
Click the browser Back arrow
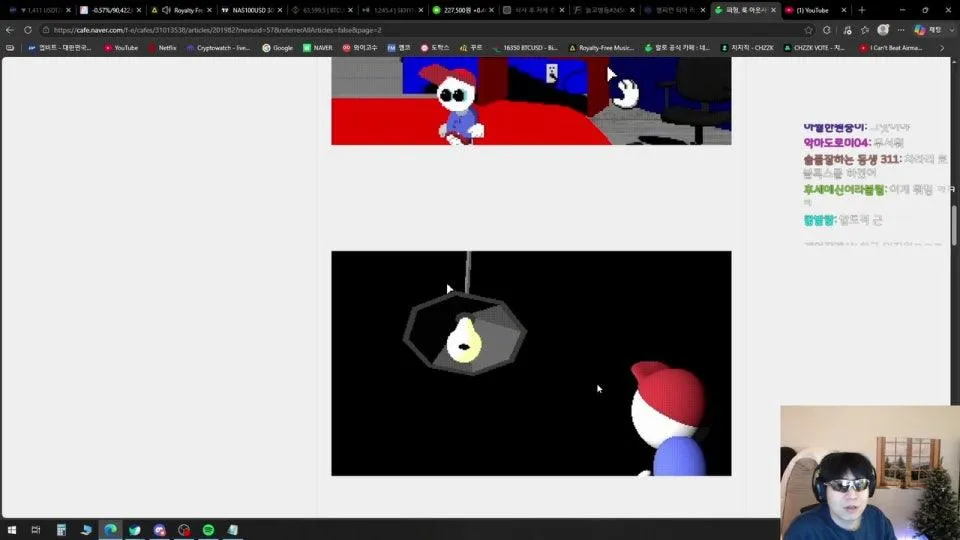click(10, 30)
